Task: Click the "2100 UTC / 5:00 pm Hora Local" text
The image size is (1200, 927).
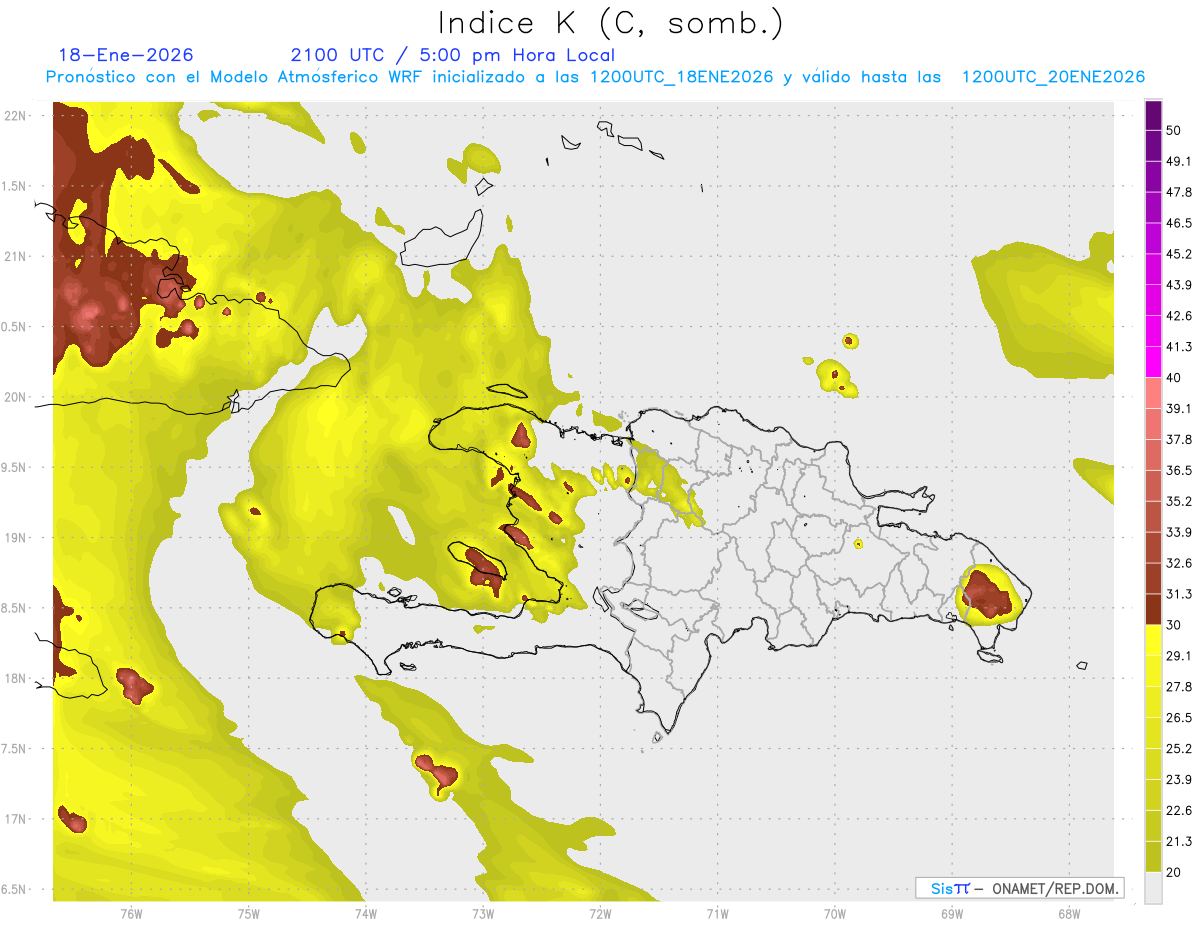Action: [x=452, y=55]
